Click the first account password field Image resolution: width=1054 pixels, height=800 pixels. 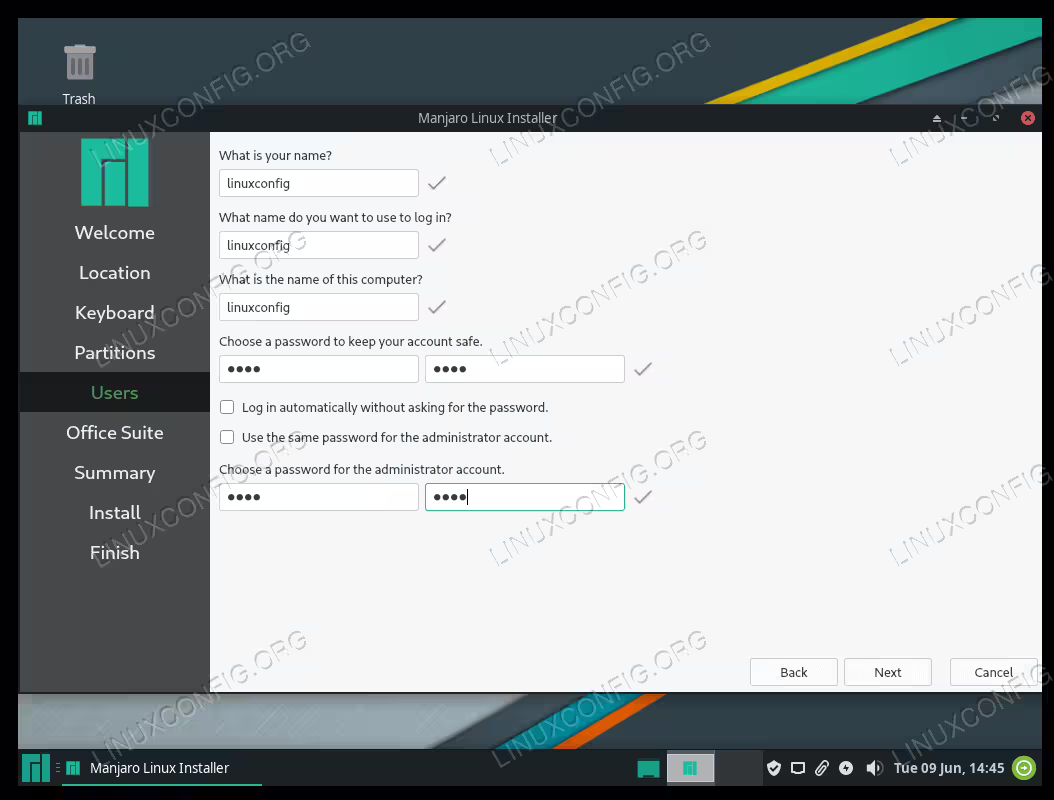click(x=319, y=369)
